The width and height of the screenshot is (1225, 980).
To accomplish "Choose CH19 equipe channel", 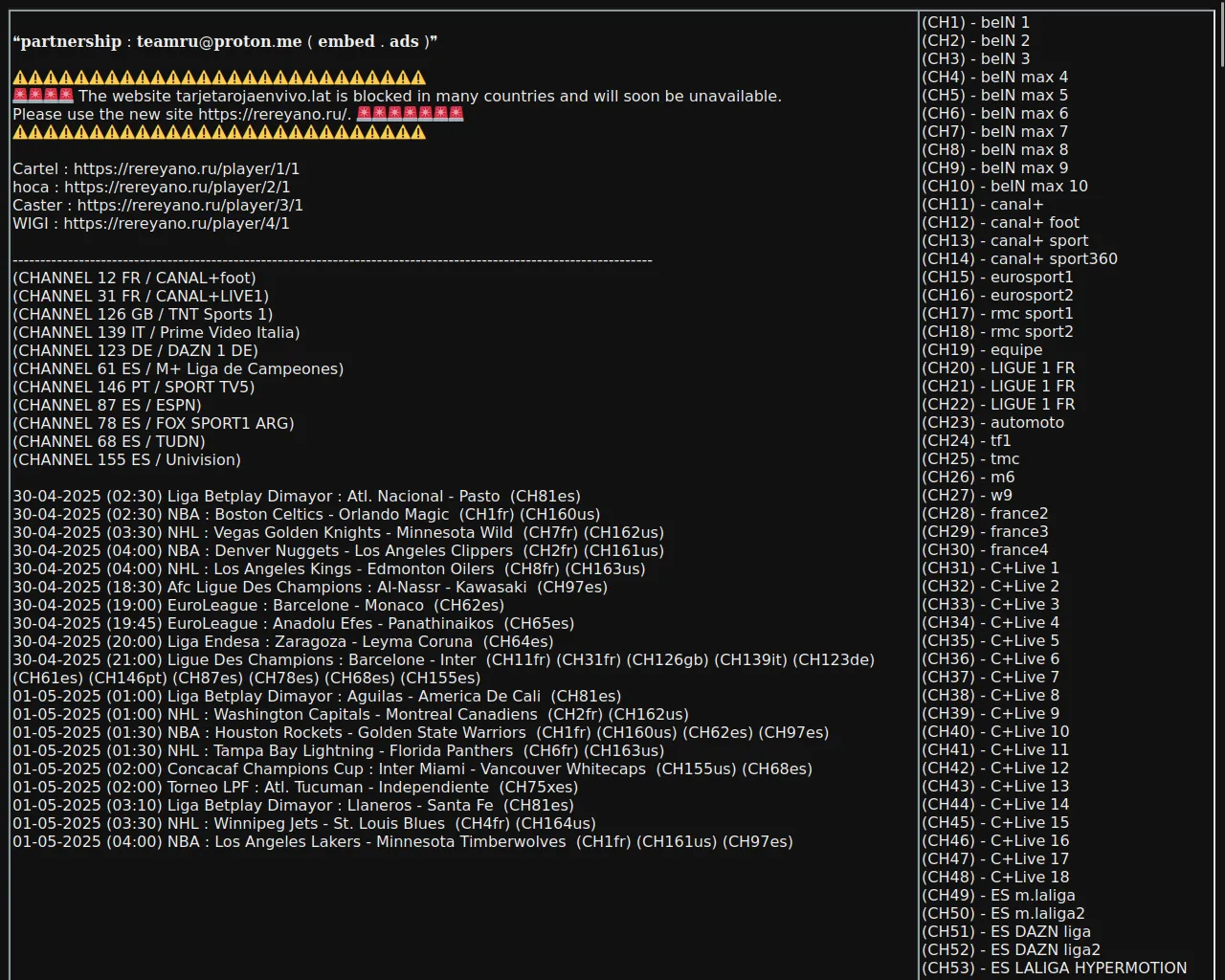I will 982,350.
